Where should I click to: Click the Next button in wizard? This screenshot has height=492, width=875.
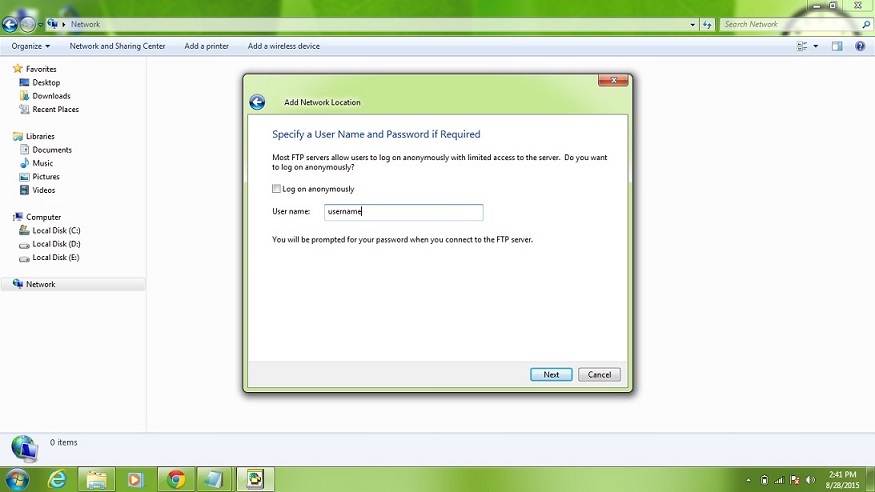point(551,375)
